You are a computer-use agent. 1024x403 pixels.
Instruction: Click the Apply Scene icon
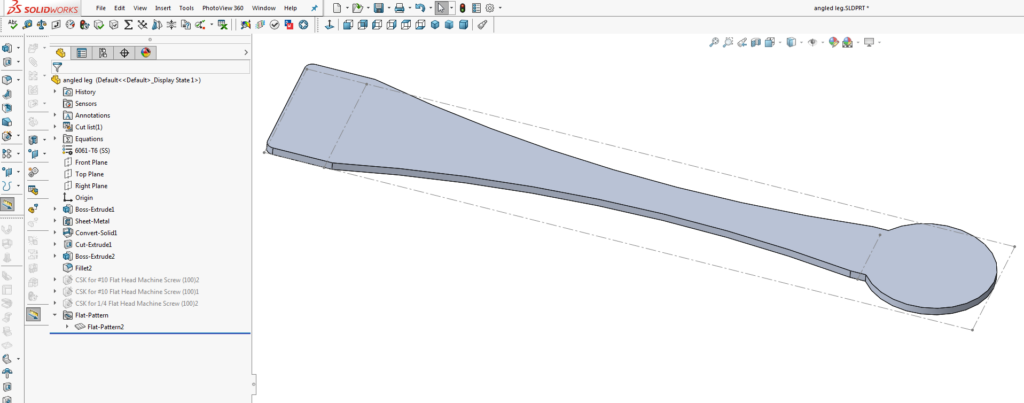point(848,42)
